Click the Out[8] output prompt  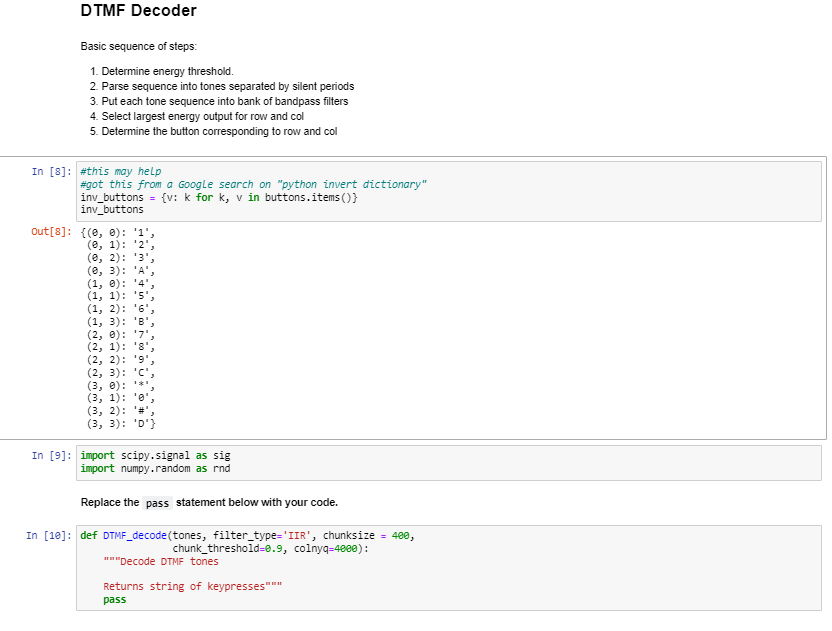click(x=49, y=230)
